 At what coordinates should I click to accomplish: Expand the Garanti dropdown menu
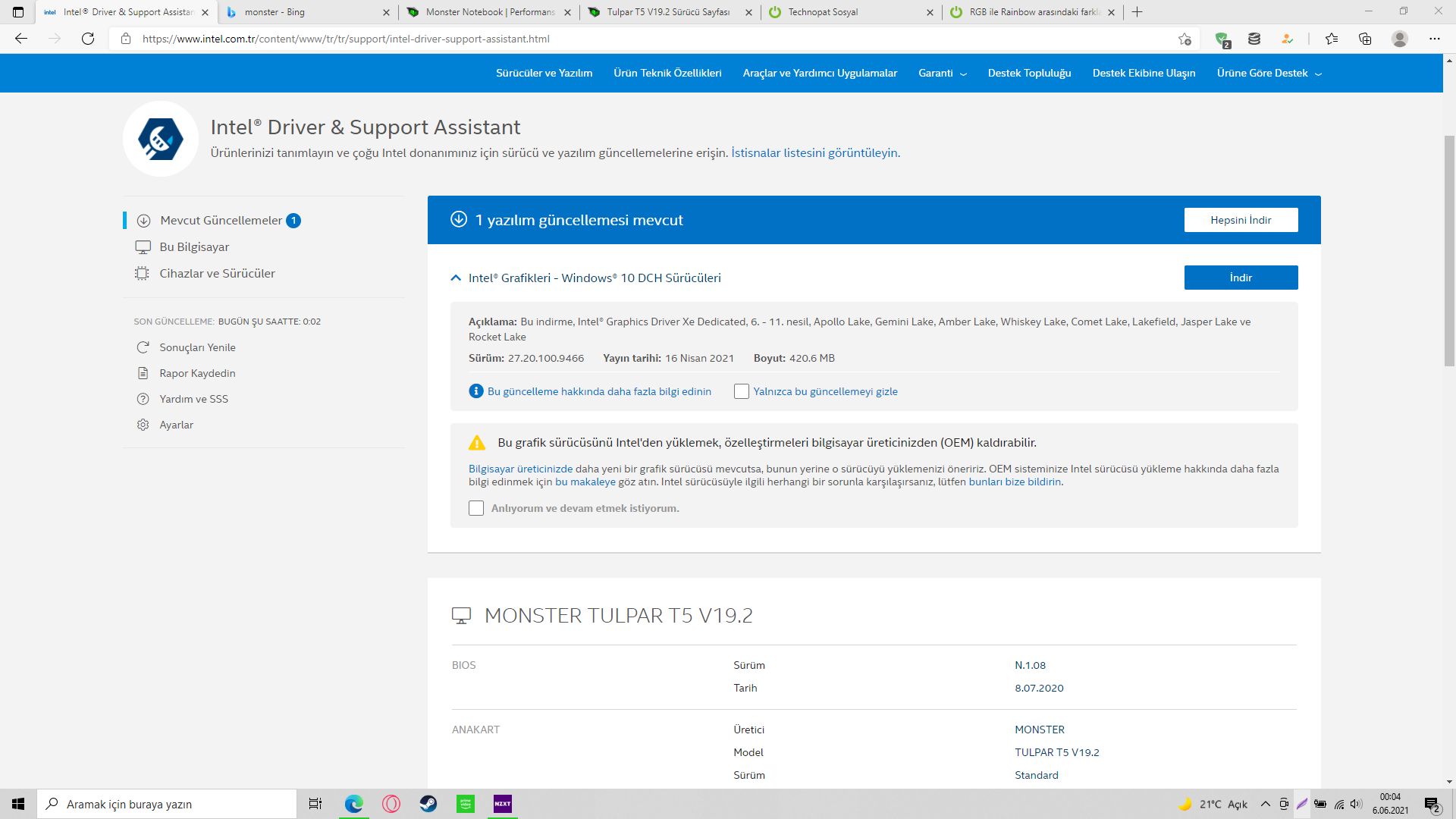click(x=942, y=74)
